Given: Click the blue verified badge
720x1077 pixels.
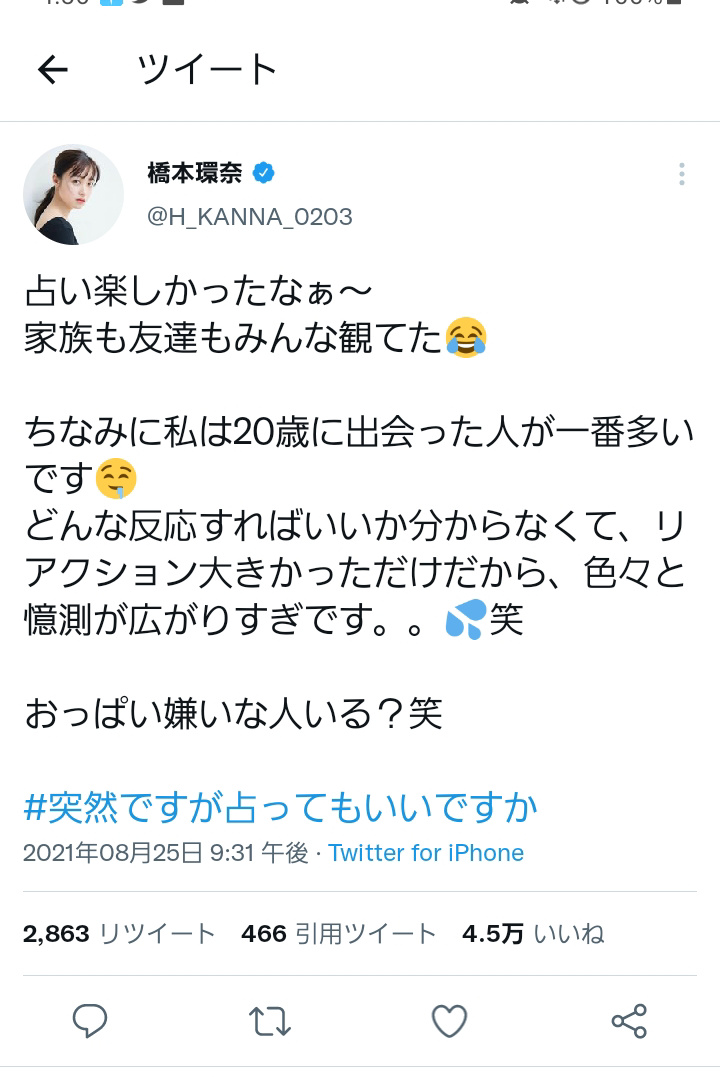Looking at the screenshot, I should 264,172.
